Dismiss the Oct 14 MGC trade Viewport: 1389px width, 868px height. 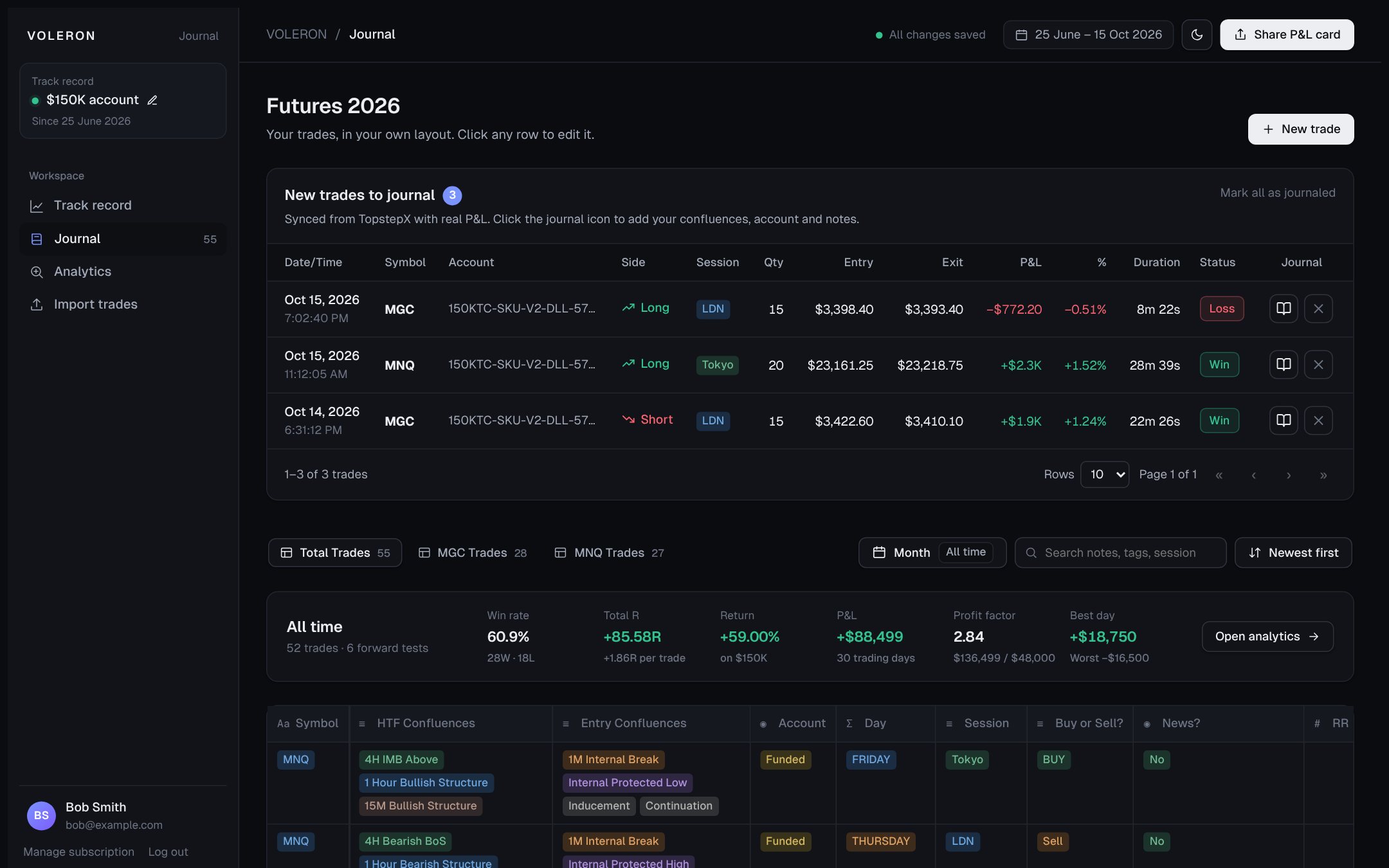1318,420
